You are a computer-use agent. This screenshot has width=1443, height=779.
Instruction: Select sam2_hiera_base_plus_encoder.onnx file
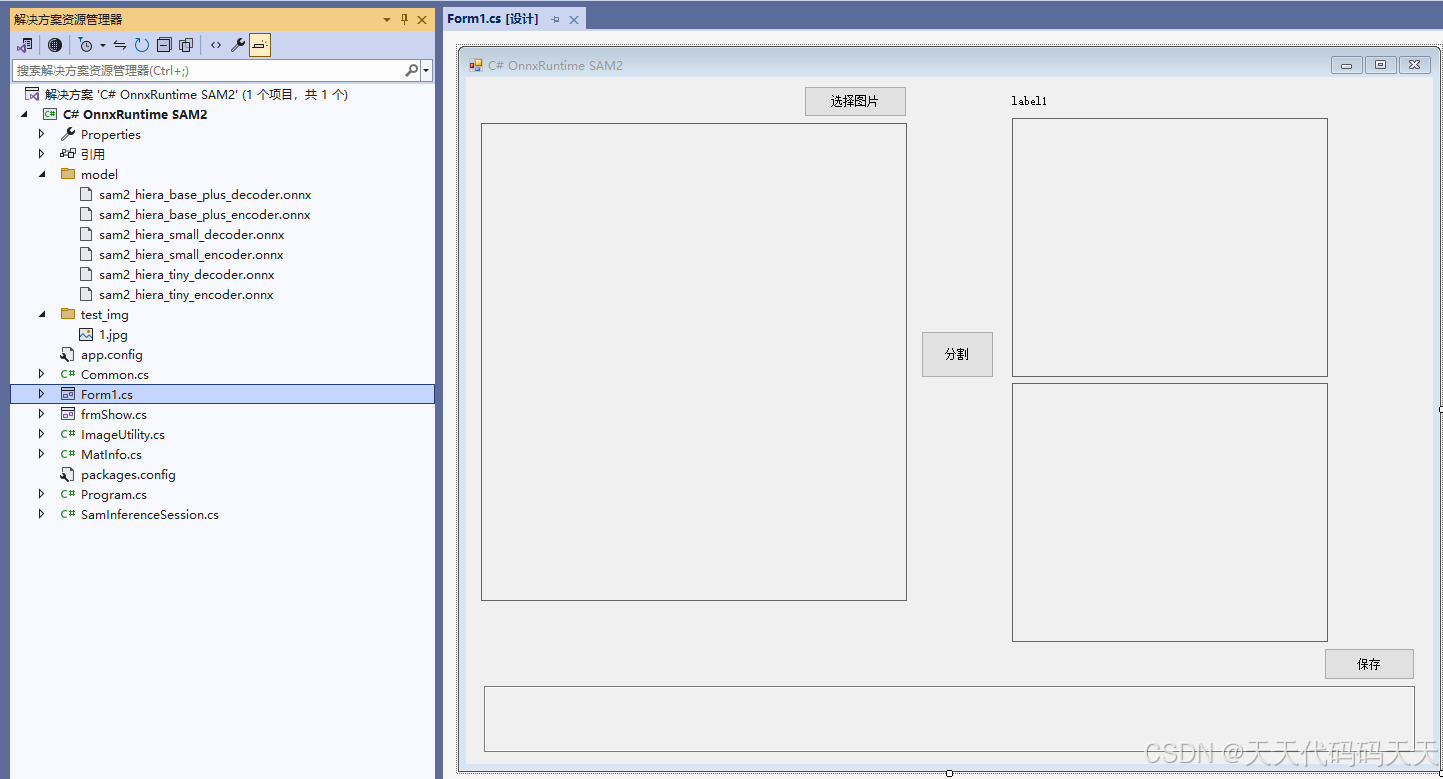click(x=205, y=215)
